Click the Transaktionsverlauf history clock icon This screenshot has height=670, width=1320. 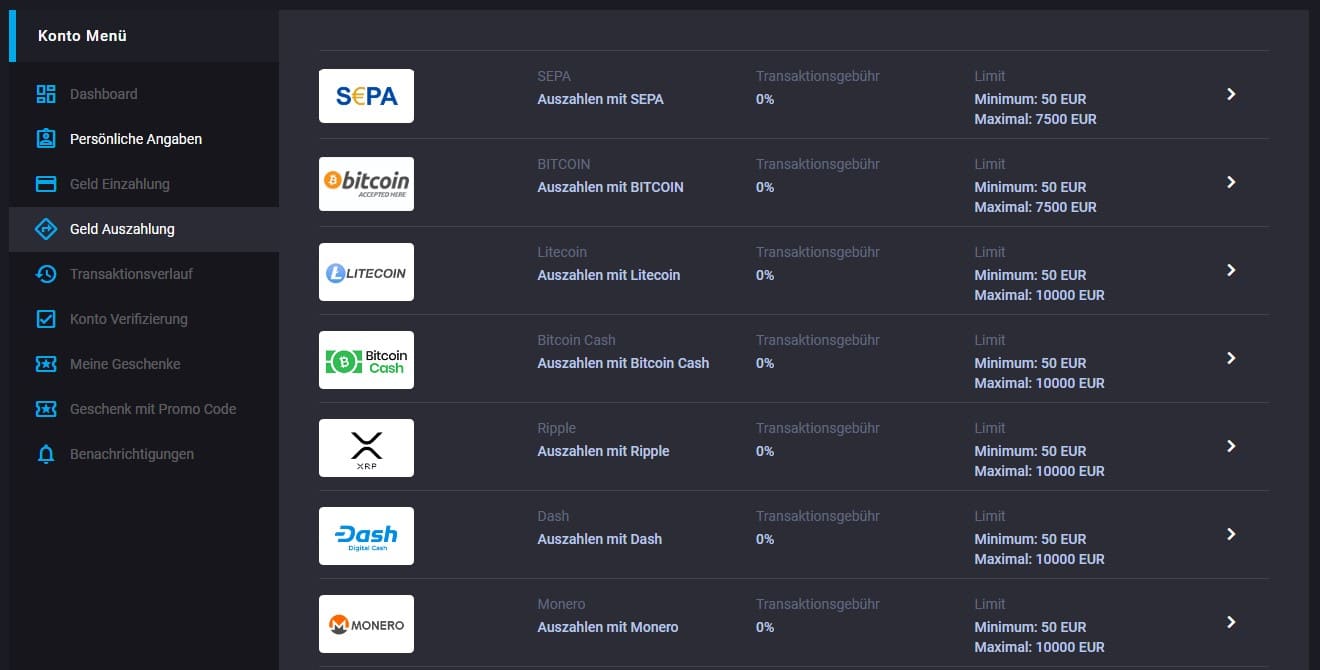click(x=46, y=274)
